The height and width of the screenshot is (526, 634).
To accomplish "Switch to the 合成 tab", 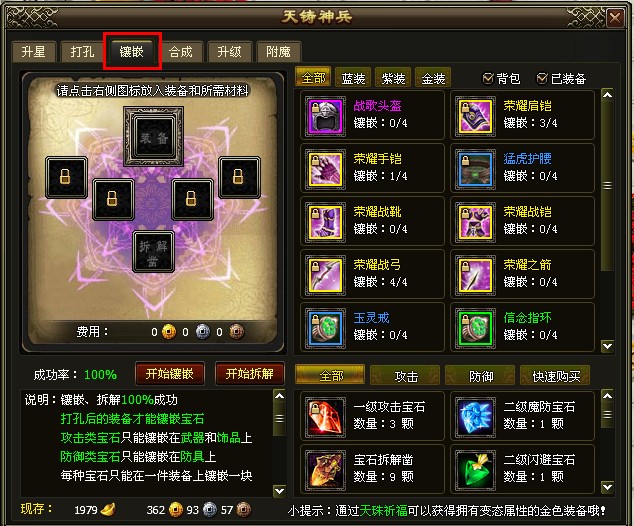I will click(x=180, y=52).
